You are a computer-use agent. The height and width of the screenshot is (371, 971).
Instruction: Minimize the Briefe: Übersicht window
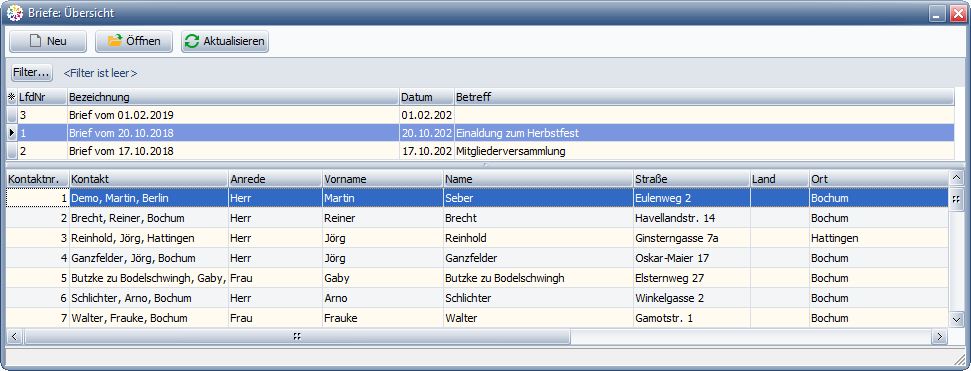938,14
